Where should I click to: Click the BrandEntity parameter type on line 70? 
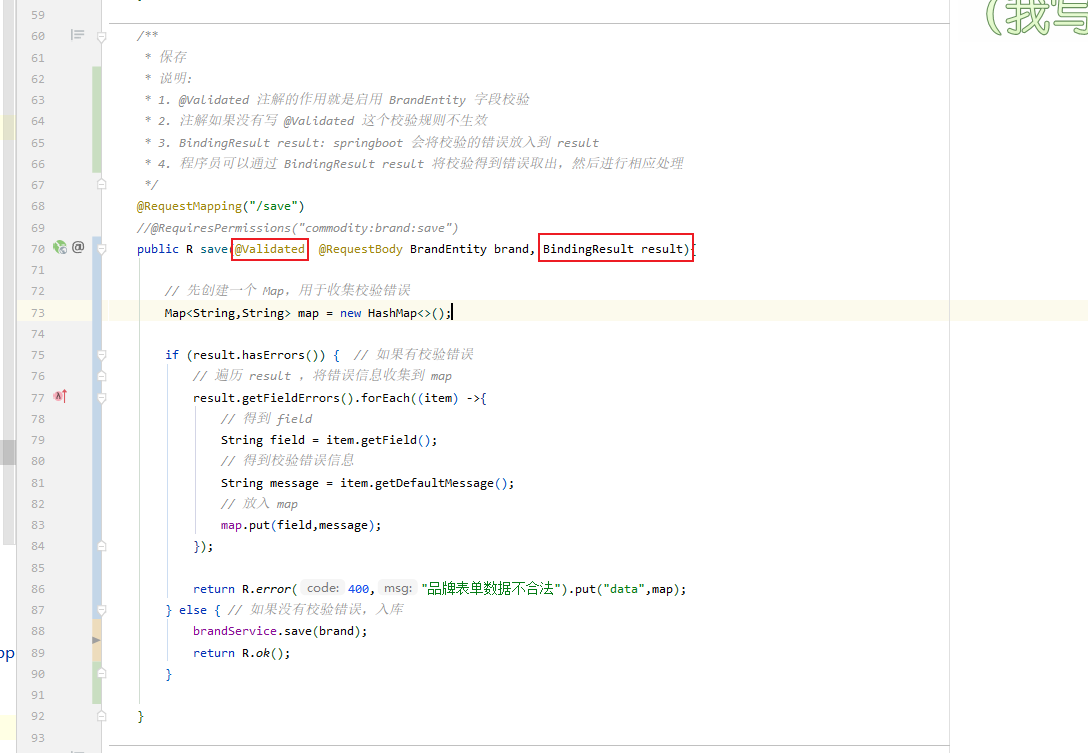448,248
